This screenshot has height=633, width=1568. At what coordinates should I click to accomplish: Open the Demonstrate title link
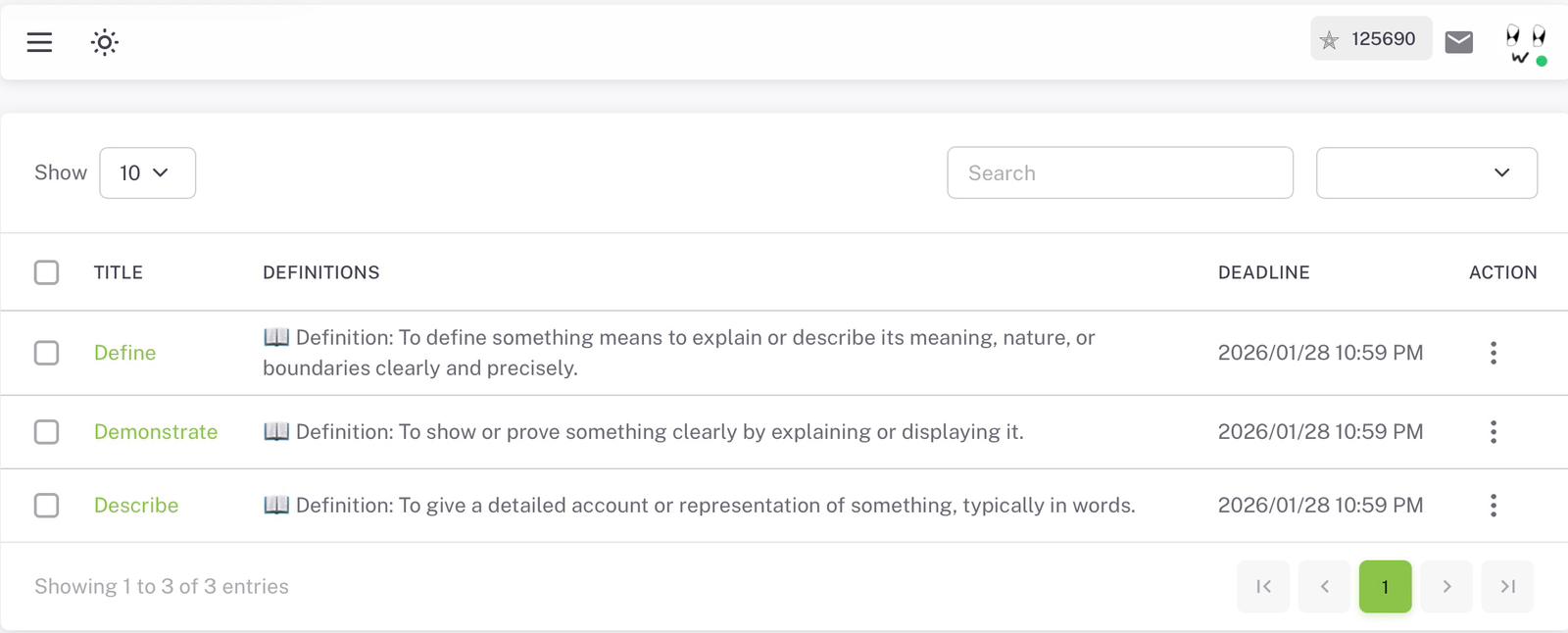[x=156, y=432]
